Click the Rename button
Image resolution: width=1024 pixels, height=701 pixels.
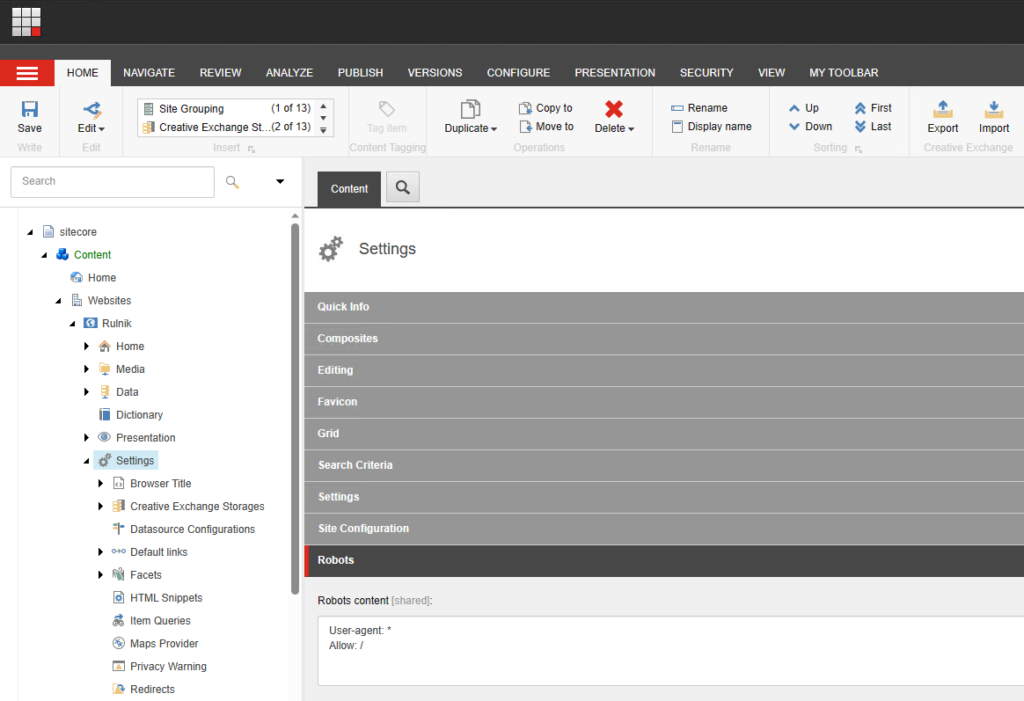pos(699,108)
